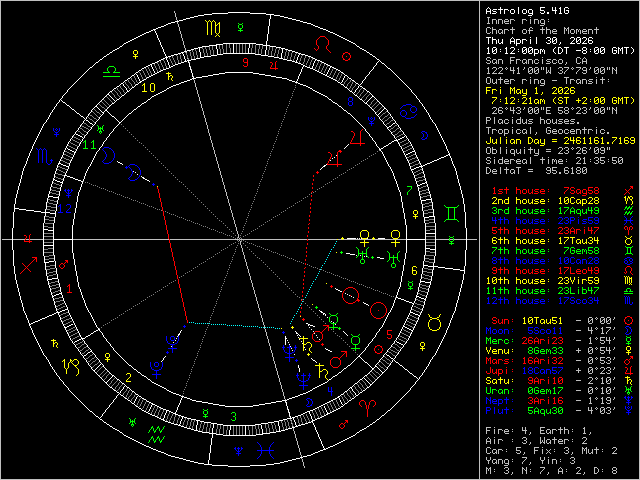
Task: Click the Mars symbol beside the Mars row
Action: 629,361
